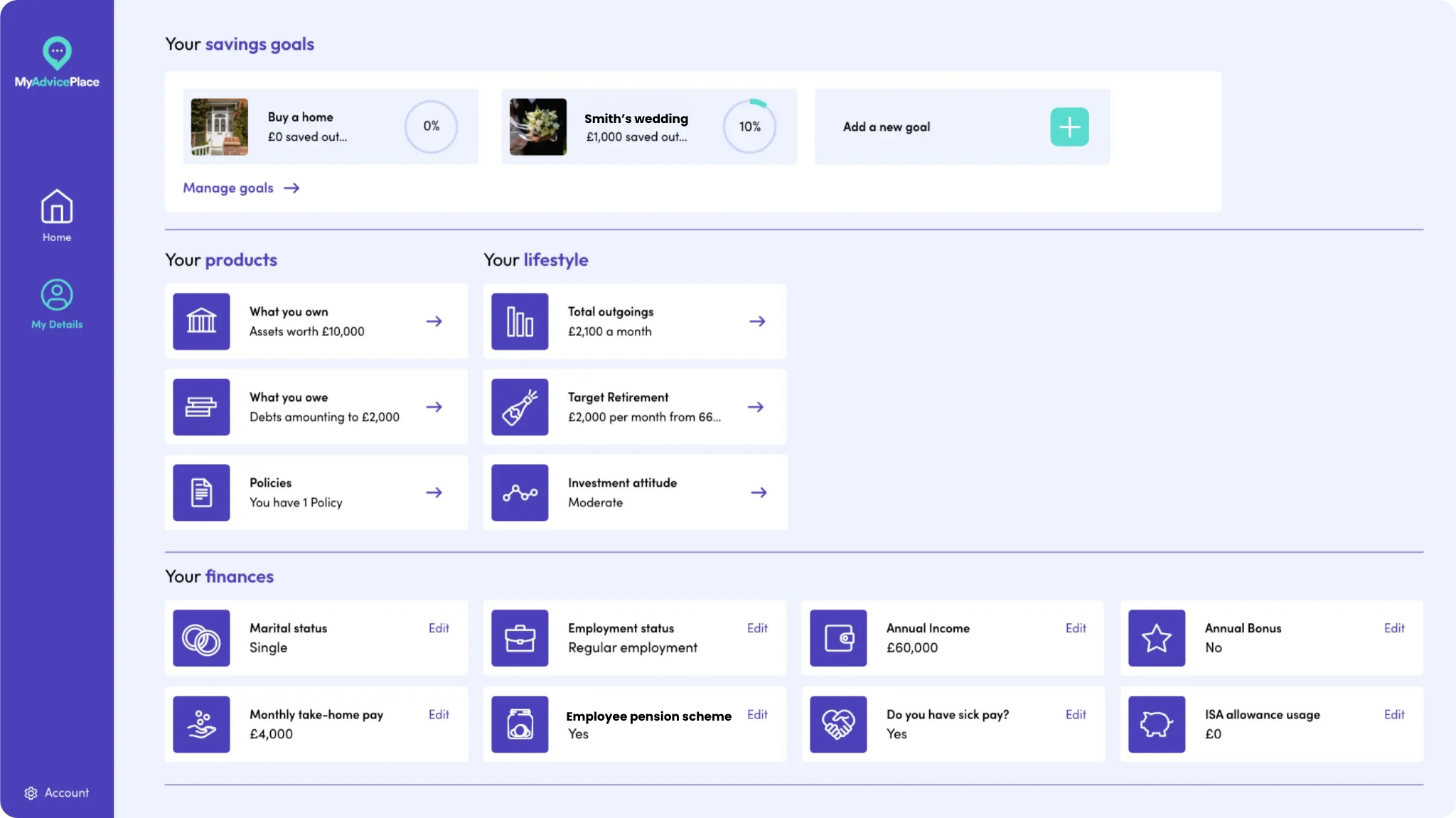Click the piggy bank icon for ISA allowance

point(1157,724)
